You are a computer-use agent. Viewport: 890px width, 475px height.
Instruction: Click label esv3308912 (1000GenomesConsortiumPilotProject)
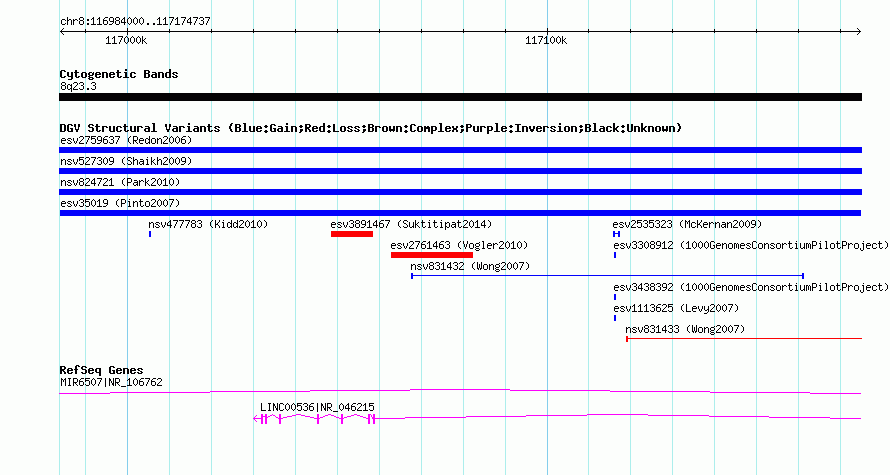click(751, 245)
